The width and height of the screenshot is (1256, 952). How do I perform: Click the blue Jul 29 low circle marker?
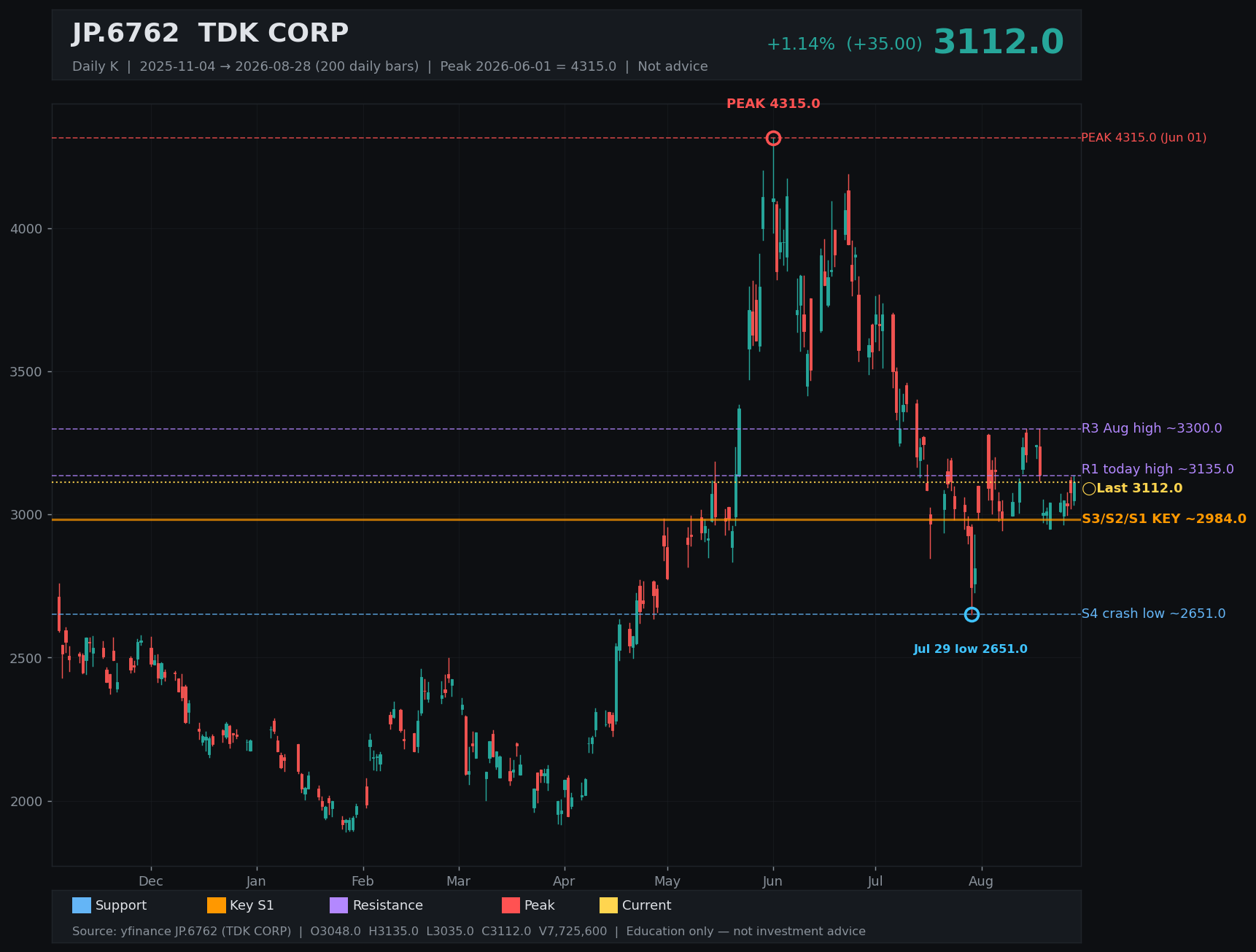pyautogui.click(x=972, y=614)
